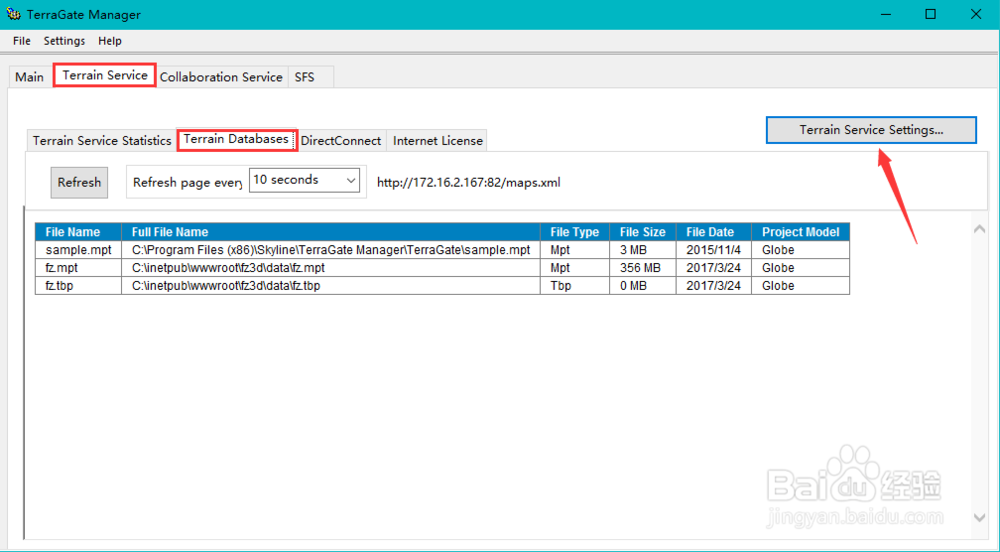This screenshot has width=1000, height=552.
Task: Close the TerraGate Manager window
Action: click(976, 14)
